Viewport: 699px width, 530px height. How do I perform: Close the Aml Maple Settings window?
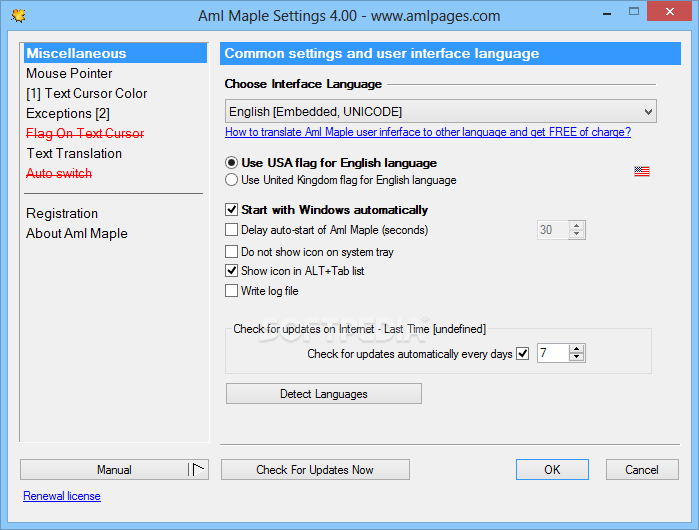[x=670, y=12]
